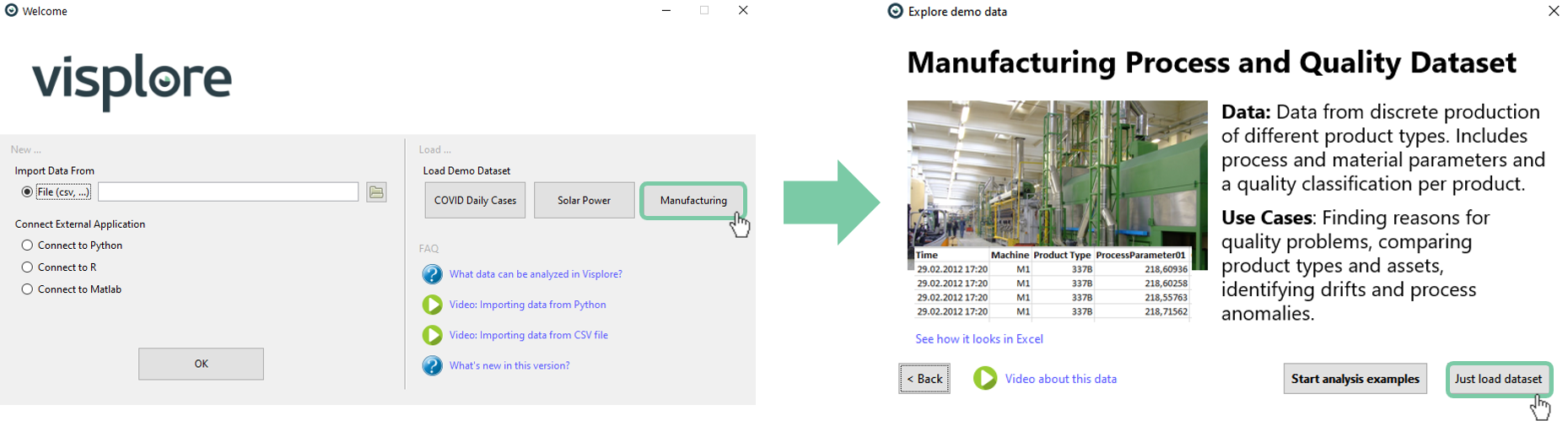Click the question mark icon for analyzable data

click(432, 274)
